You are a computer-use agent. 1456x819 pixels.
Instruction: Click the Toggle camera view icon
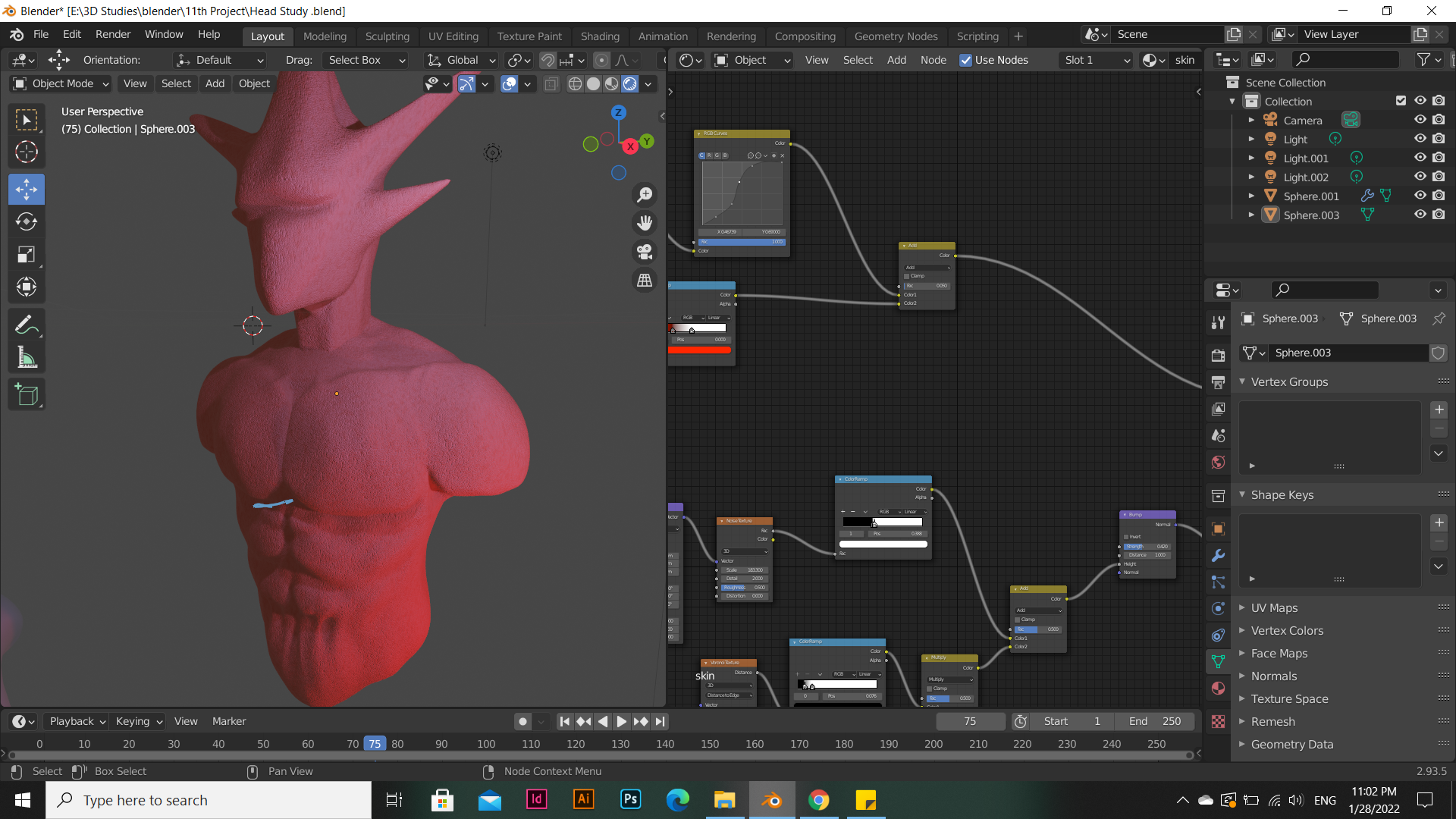645,251
